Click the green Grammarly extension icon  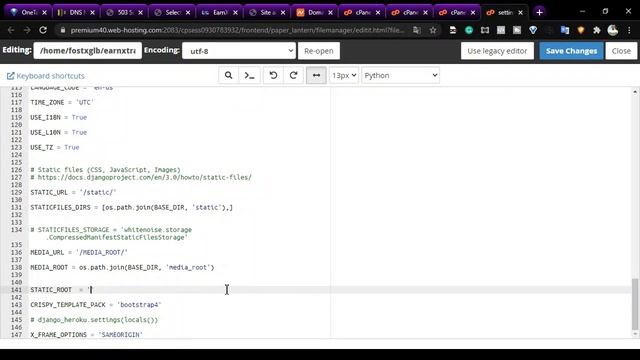tap(469, 30)
